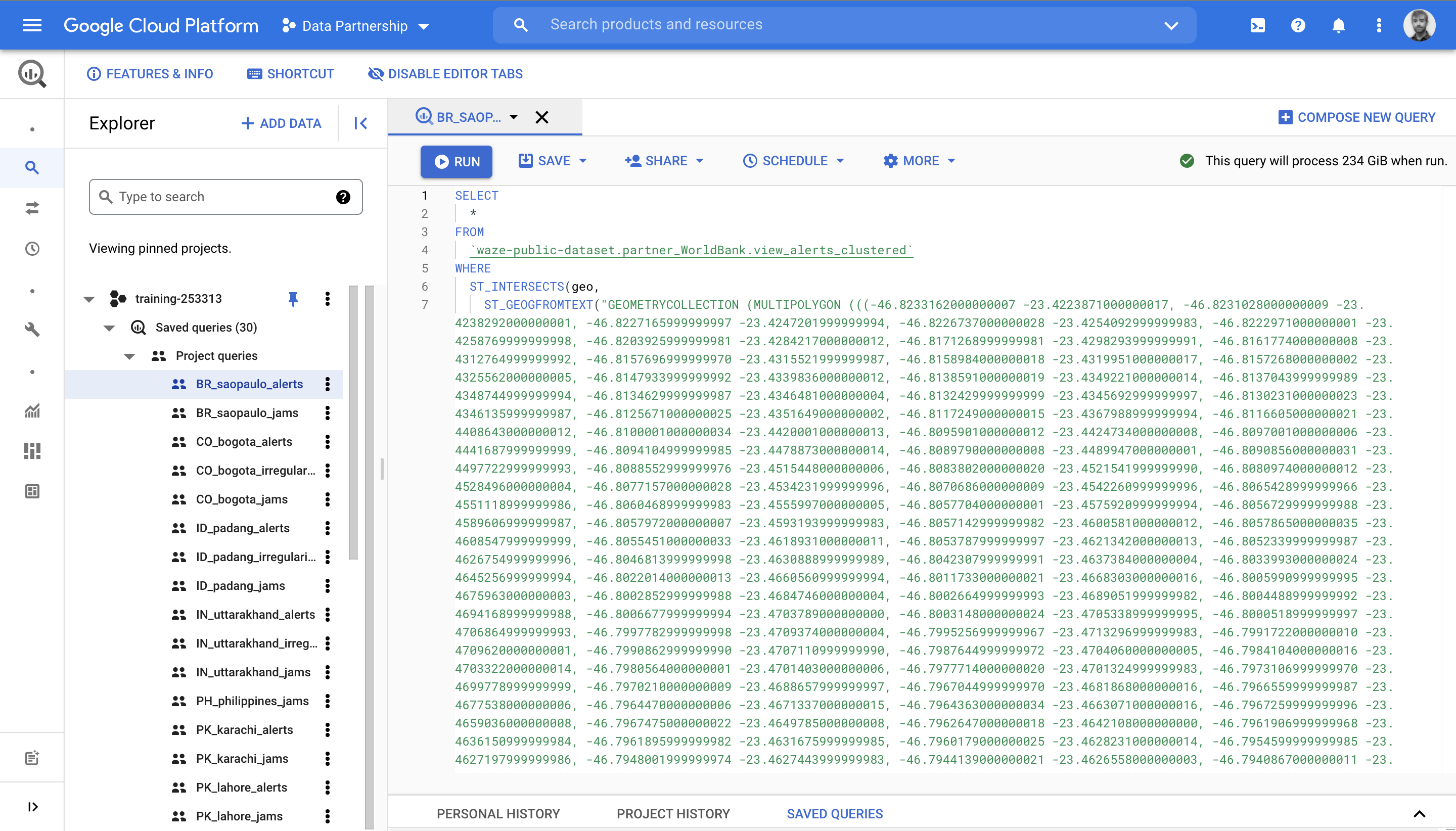1456x831 pixels.
Task: Open the table grid icon in left sidebar
Action: [32, 491]
